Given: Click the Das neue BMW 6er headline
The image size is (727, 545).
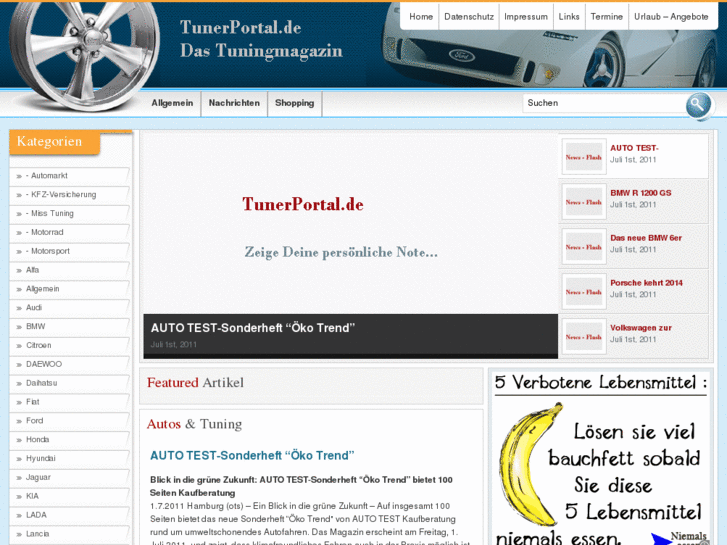Looking at the screenshot, I should tap(646, 238).
